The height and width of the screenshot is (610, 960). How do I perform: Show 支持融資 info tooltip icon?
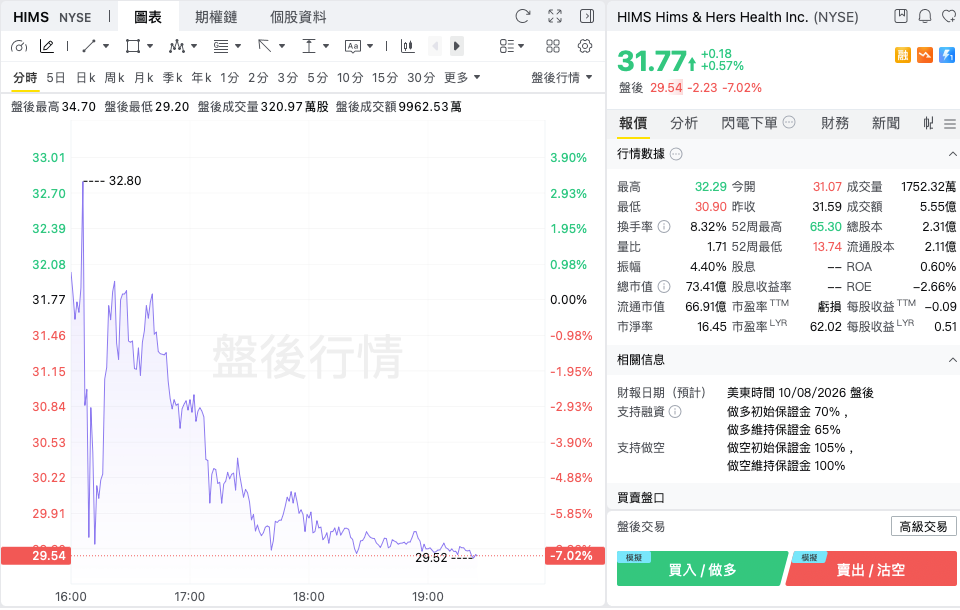[675, 412]
